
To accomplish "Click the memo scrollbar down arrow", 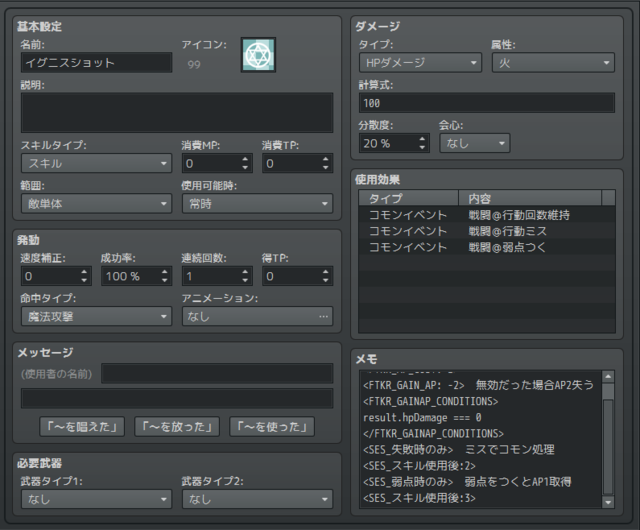I will click(608, 502).
